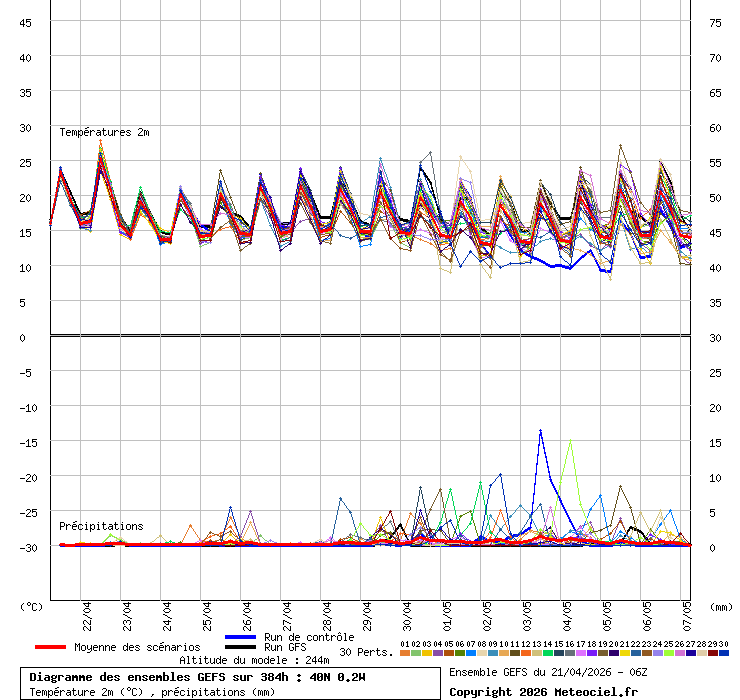Click the Températures 2m chart label
Image resolution: width=740 pixels, height=700 pixels.
(104, 132)
